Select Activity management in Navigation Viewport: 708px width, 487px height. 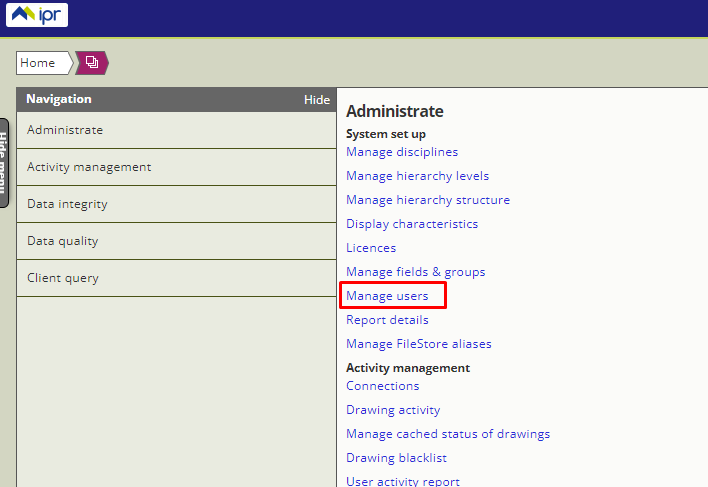pyautogui.click(x=89, y=167)
